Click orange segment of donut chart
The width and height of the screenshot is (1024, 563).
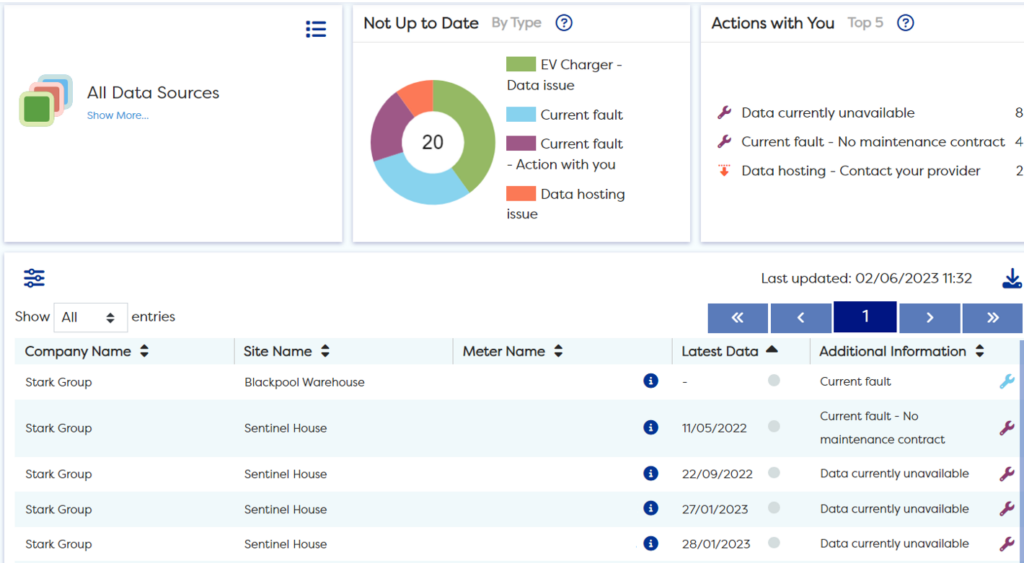click(418, 97)
